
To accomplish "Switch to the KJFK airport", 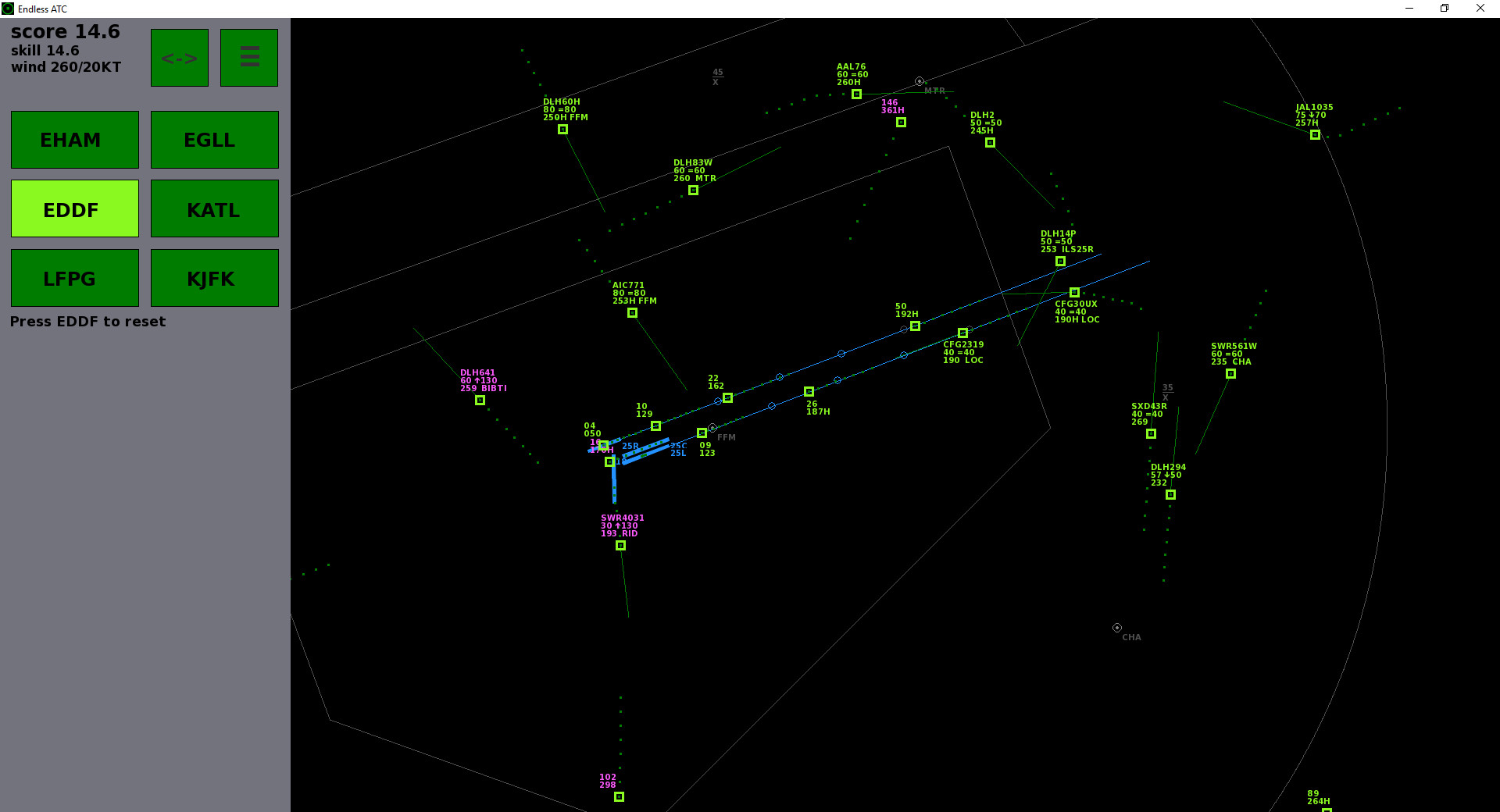I will coord(214,278).
